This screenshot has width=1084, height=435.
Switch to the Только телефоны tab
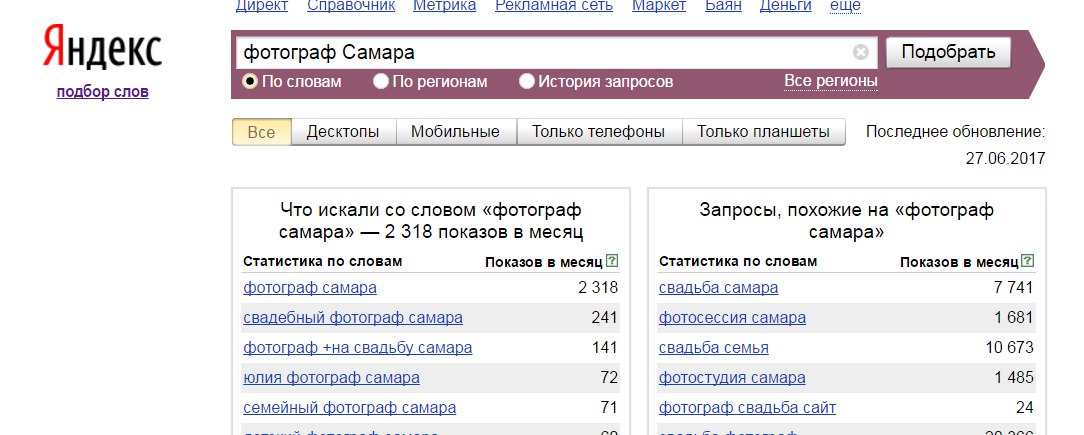(599, 132)
